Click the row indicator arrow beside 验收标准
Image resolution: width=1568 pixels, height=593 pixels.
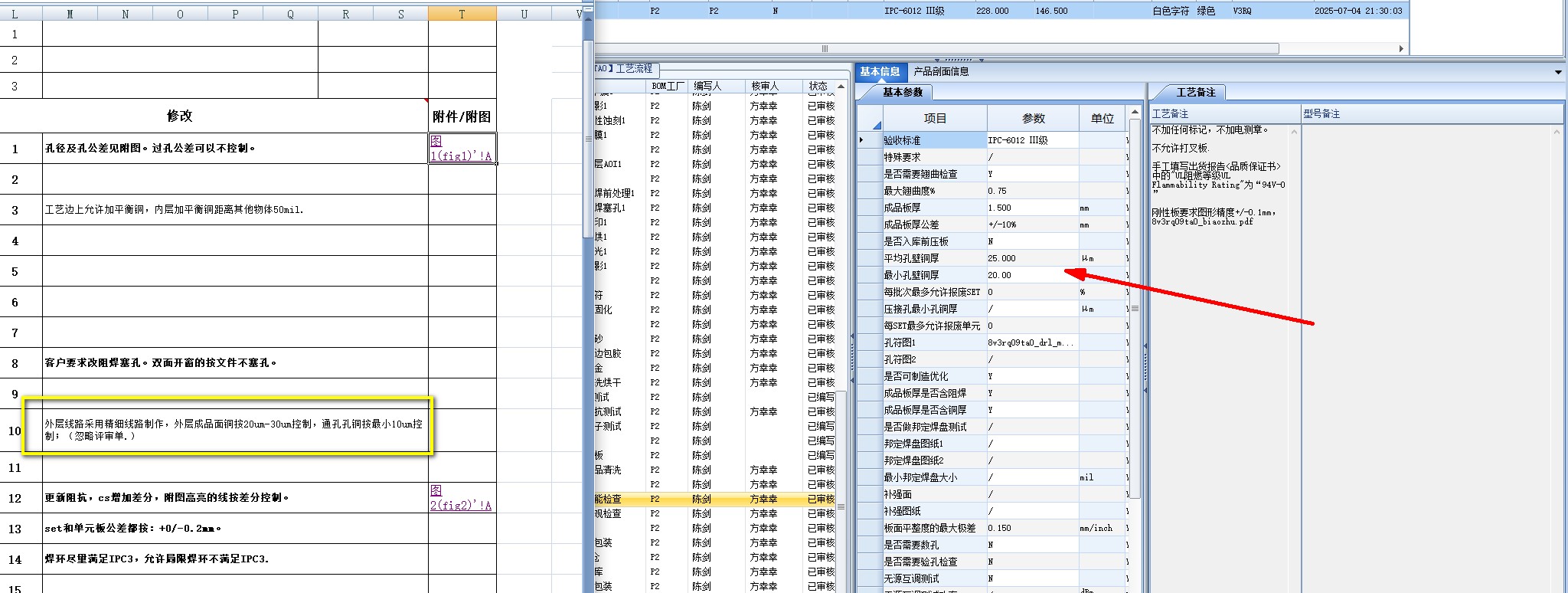click(861, 140)
